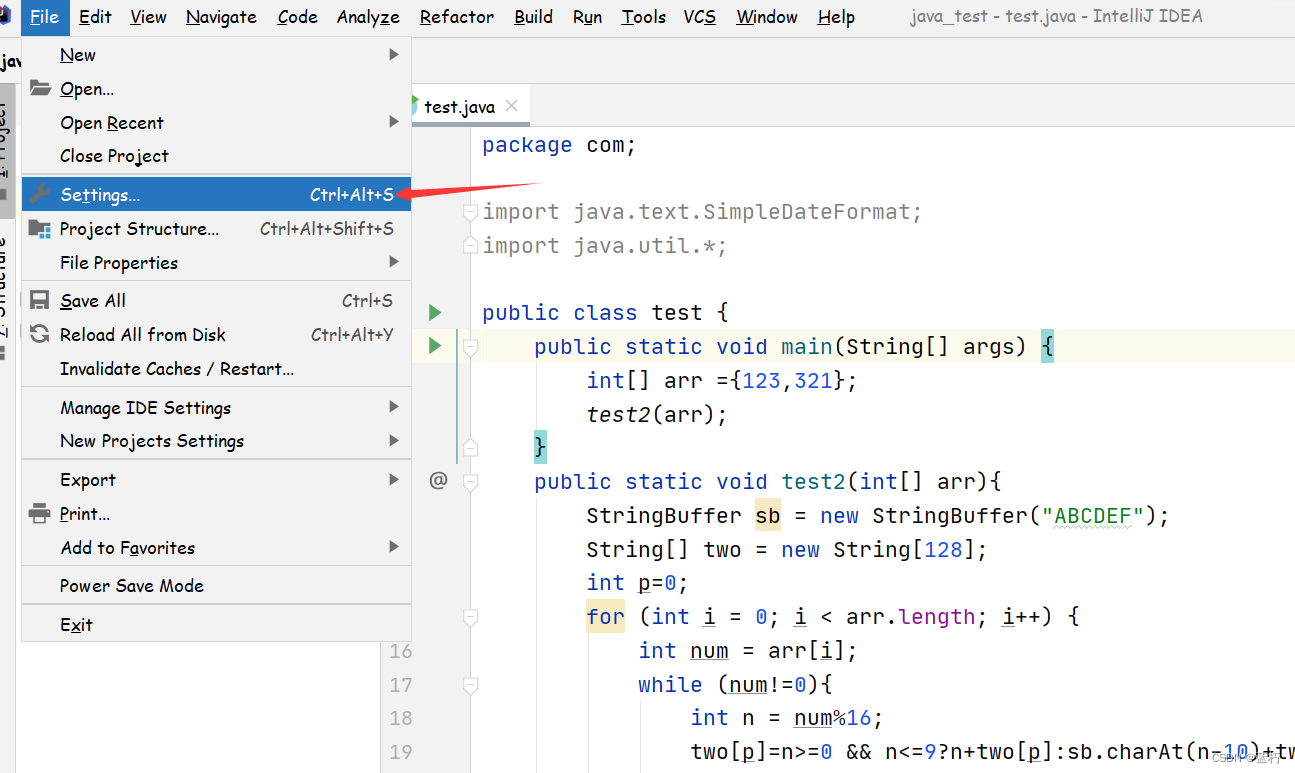The width and height of the screenshot is (1295, 773).
Task: Select Project Structure...
Action: tap(216, 229)
